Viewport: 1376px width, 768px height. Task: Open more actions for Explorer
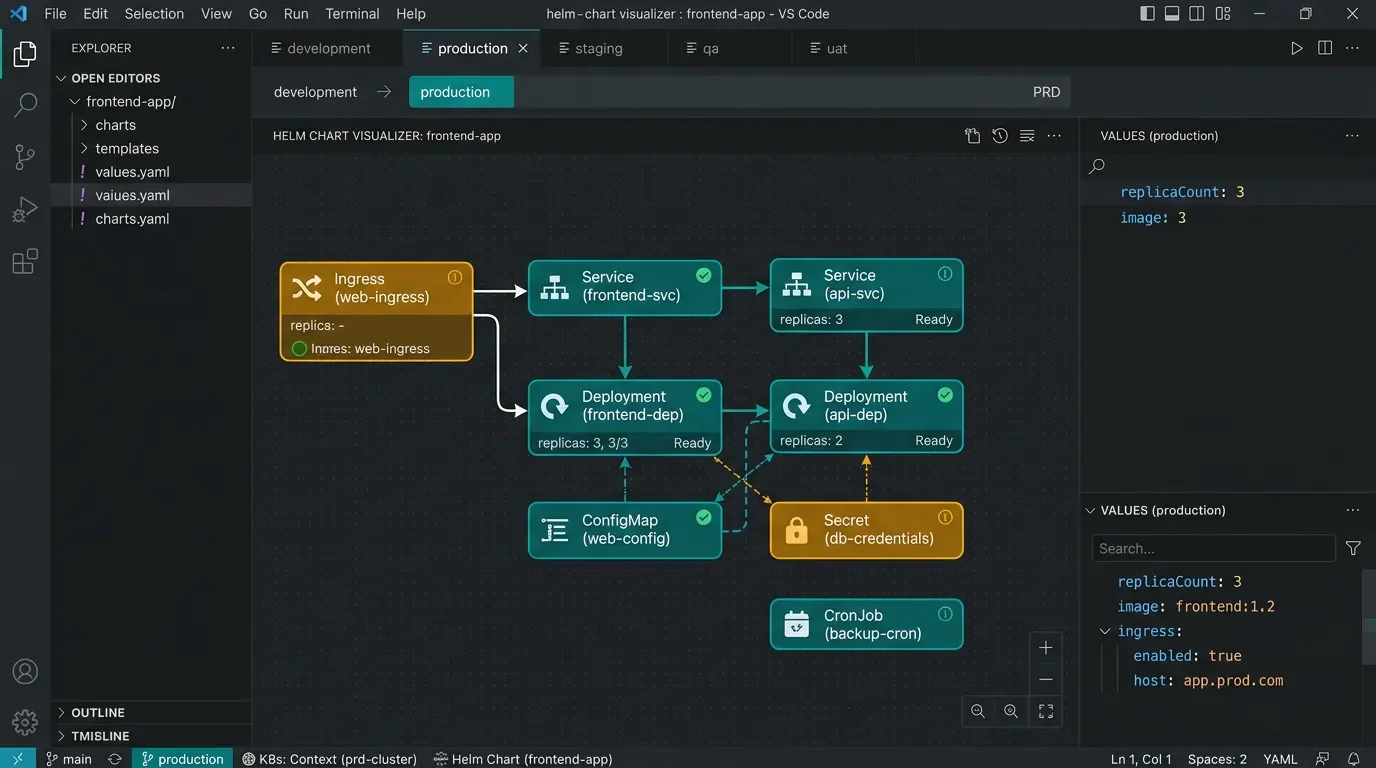coord(228,48)
